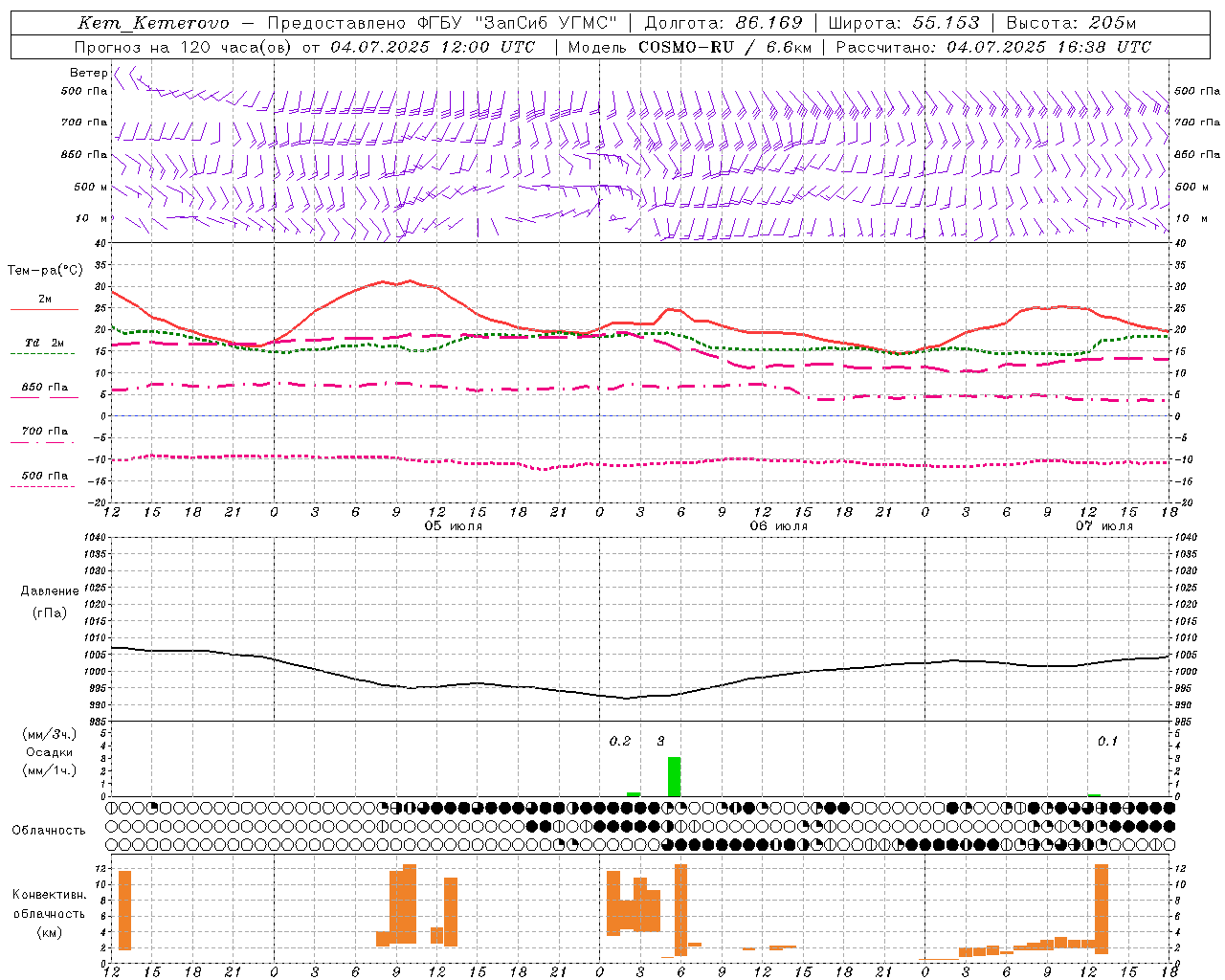Screen dimensions: 1225x980
Task: Select the 'Долгота: 86.169' header value
Action: [x=724, y=23]
